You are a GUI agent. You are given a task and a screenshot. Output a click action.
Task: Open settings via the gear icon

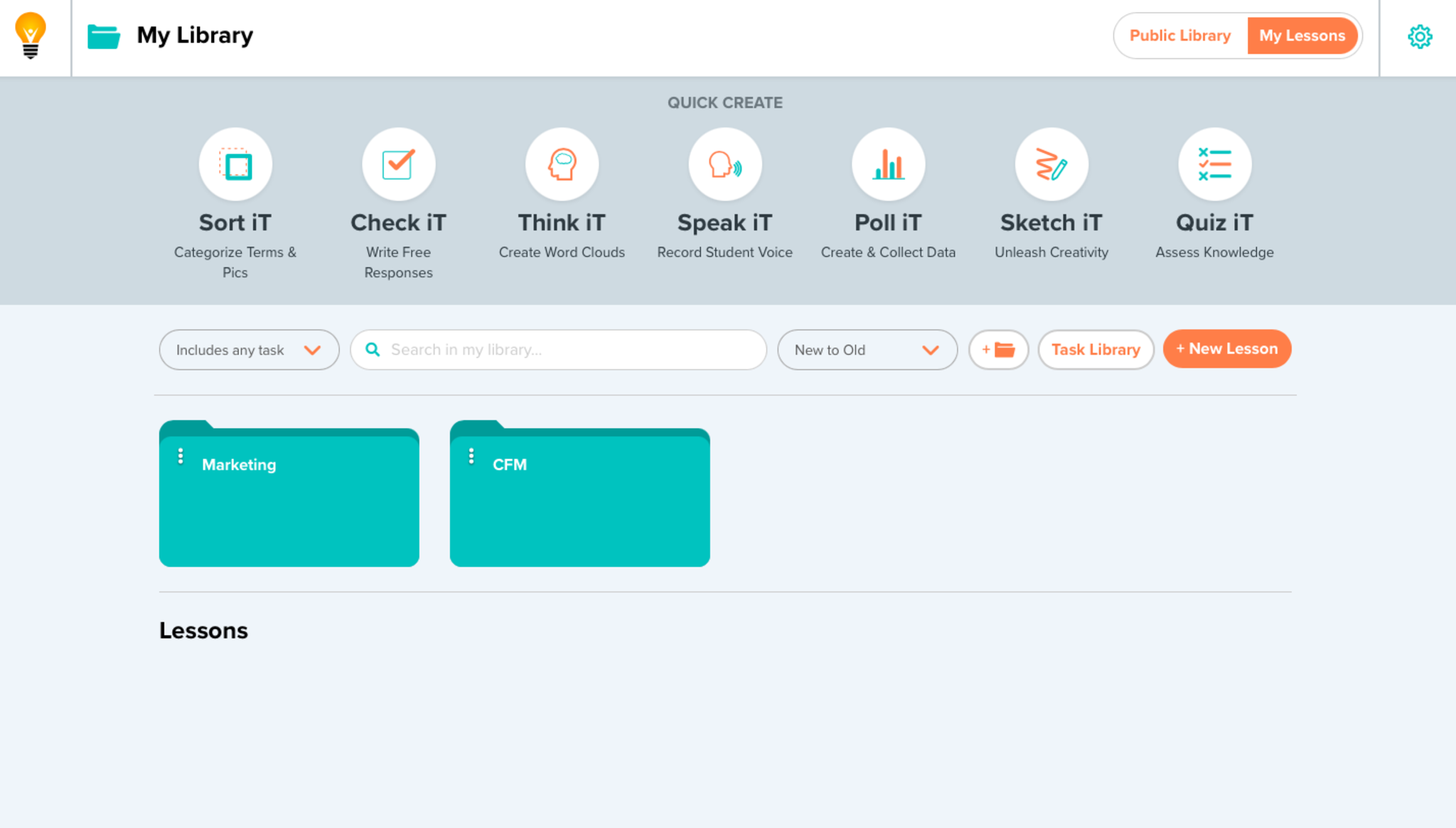click(x=1420, y=37)
